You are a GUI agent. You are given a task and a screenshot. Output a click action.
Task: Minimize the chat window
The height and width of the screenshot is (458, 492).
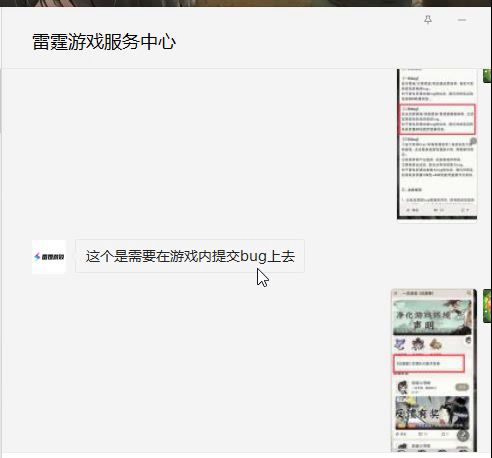[x=462, y=20]
